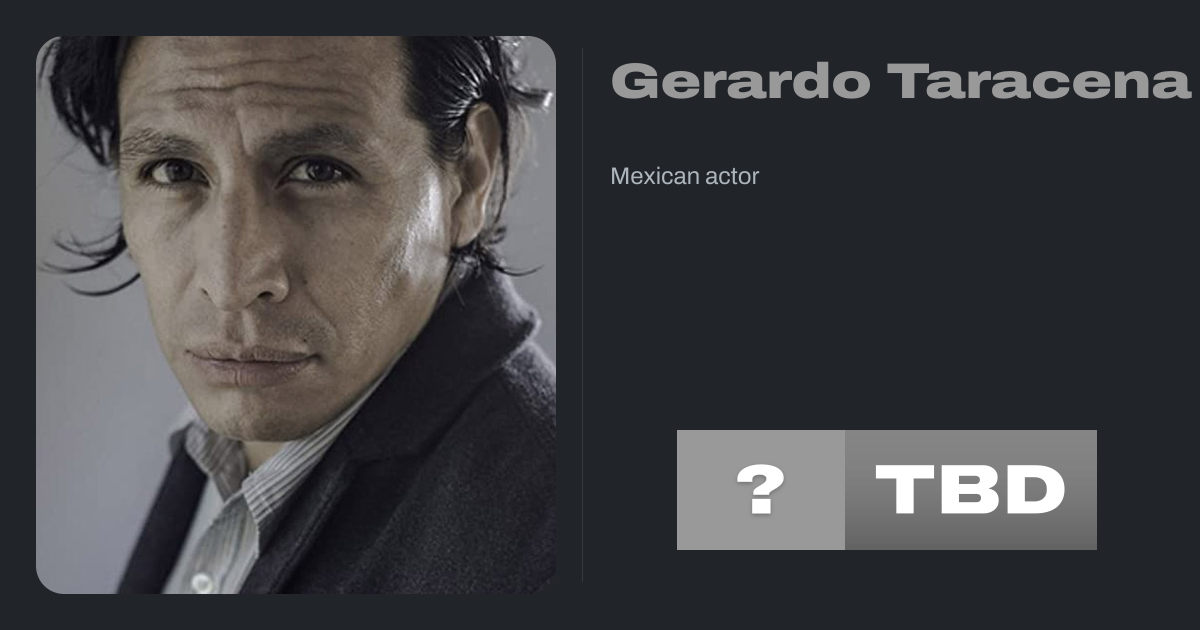1200x630 pixels.
Task: Open the Gerardo Taracena portrait photo
Action: pyautogui.click(x=296, y=315)
